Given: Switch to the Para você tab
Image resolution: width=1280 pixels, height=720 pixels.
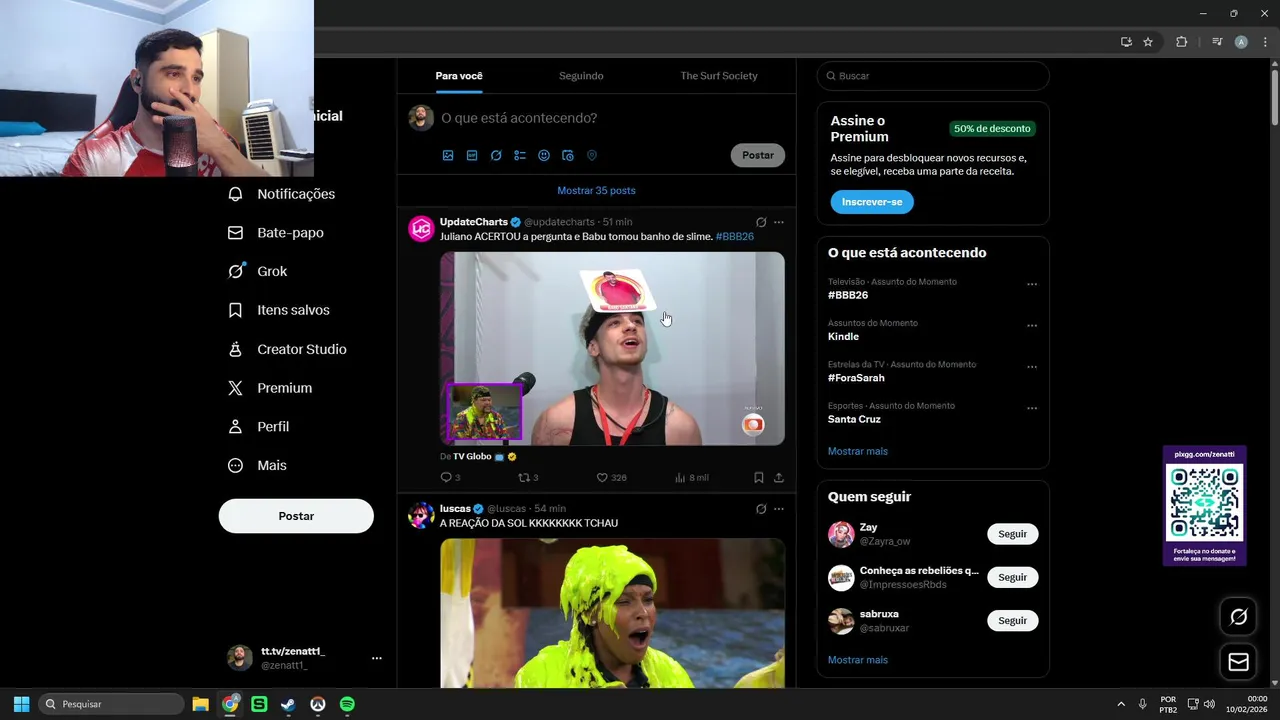Looking at the screenshot, I should (x=459, y=76).
